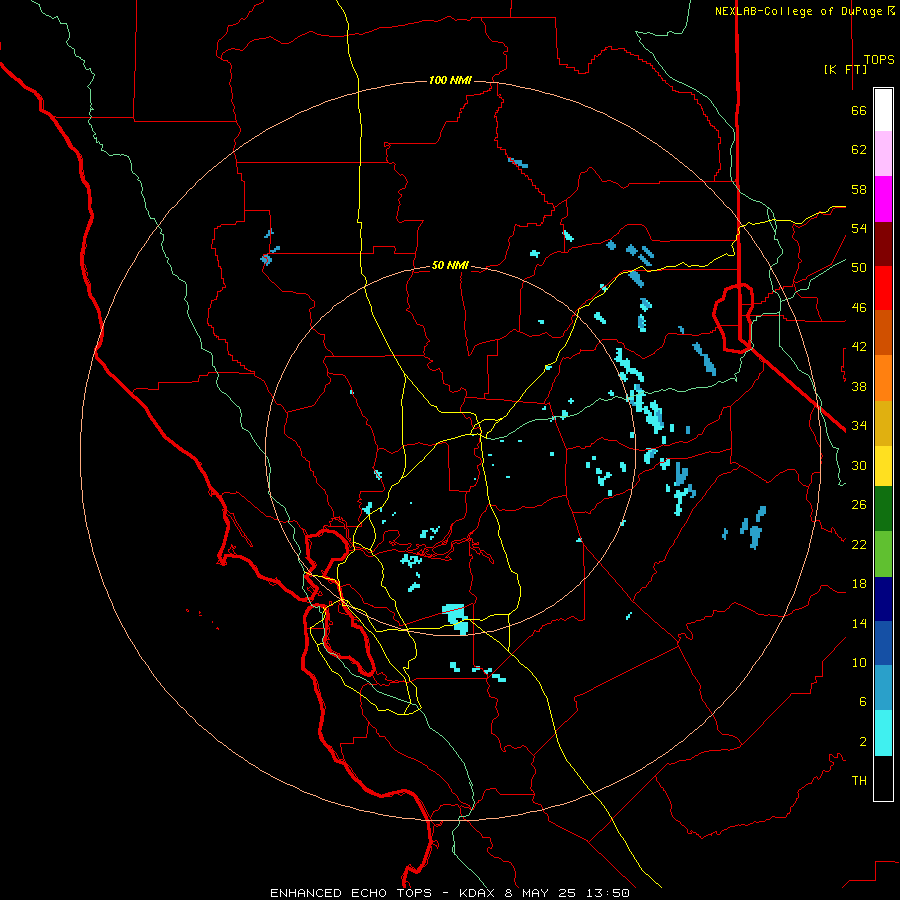Click the yellow 34 K FT legend swatch
Screen dimensions: 900x900
click(x=883, y=466)
